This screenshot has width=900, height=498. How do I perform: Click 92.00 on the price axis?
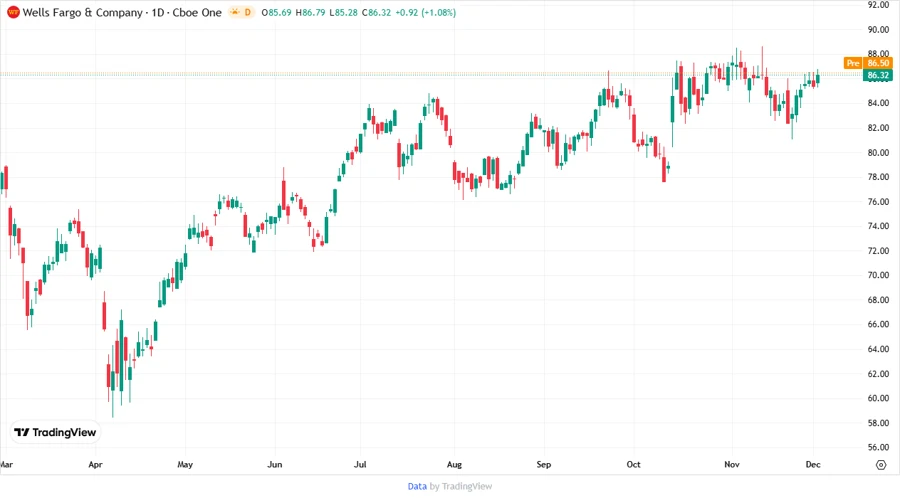click(x=878, y=5)
